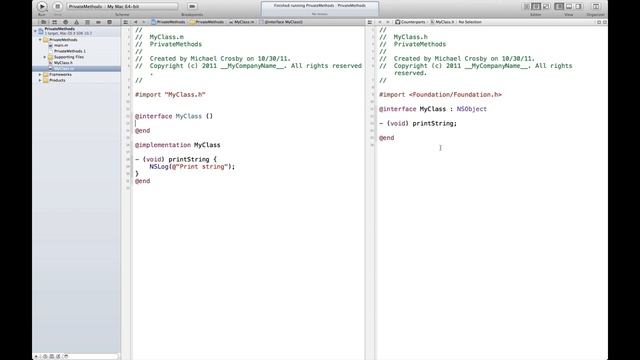The width and height of the screenshot is (640, 360).
Task: Select the Frameworks folder row
Action: click(x=77, y=75)
